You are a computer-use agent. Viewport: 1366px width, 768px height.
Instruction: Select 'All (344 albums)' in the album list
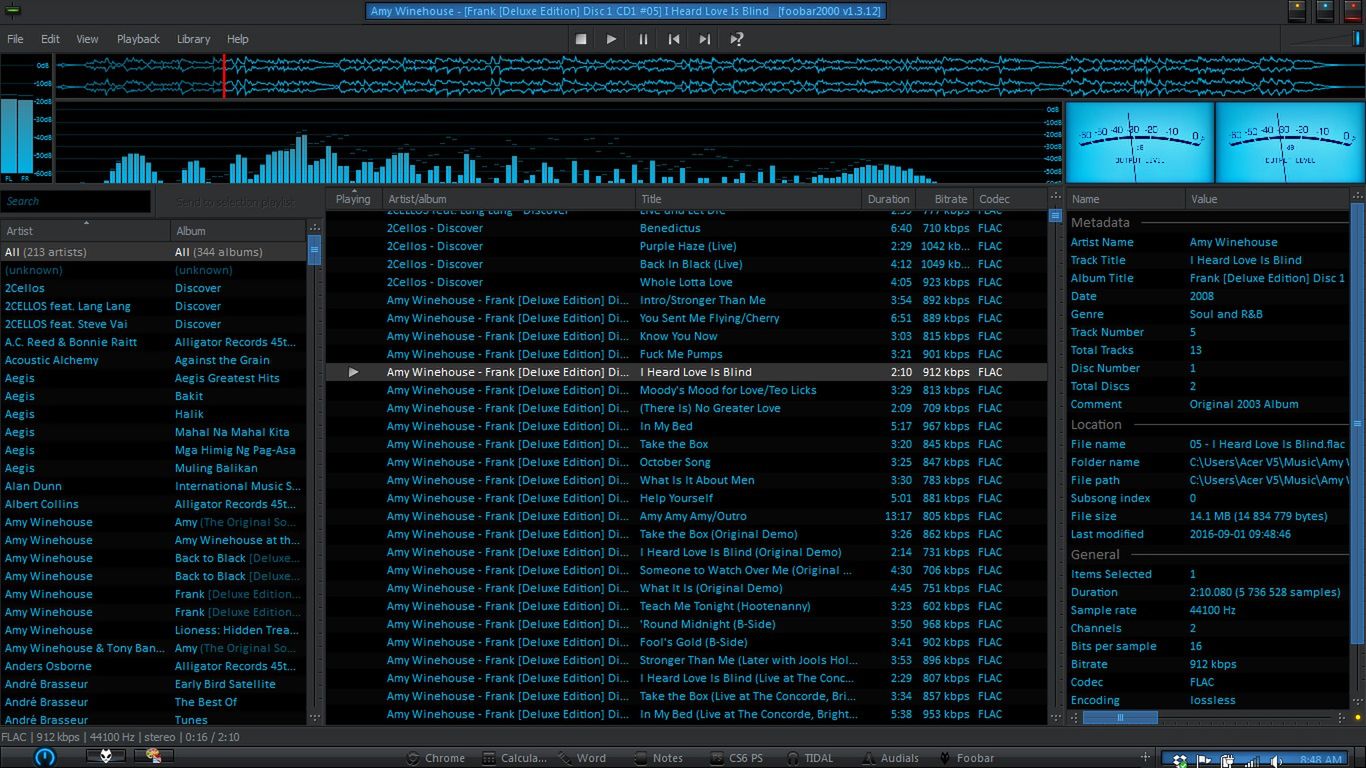219,252
